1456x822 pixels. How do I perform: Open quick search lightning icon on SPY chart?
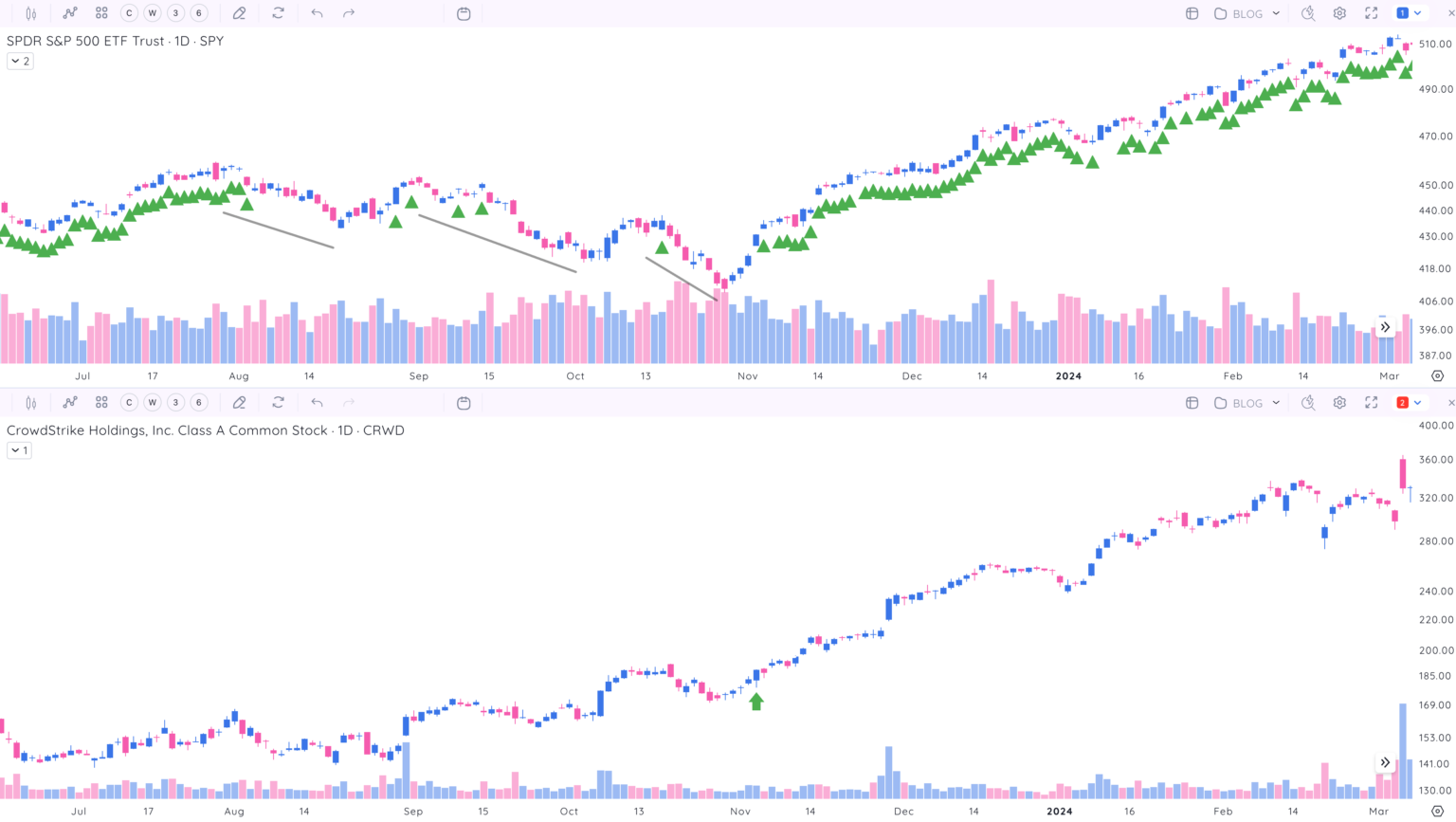point(1308,13)
